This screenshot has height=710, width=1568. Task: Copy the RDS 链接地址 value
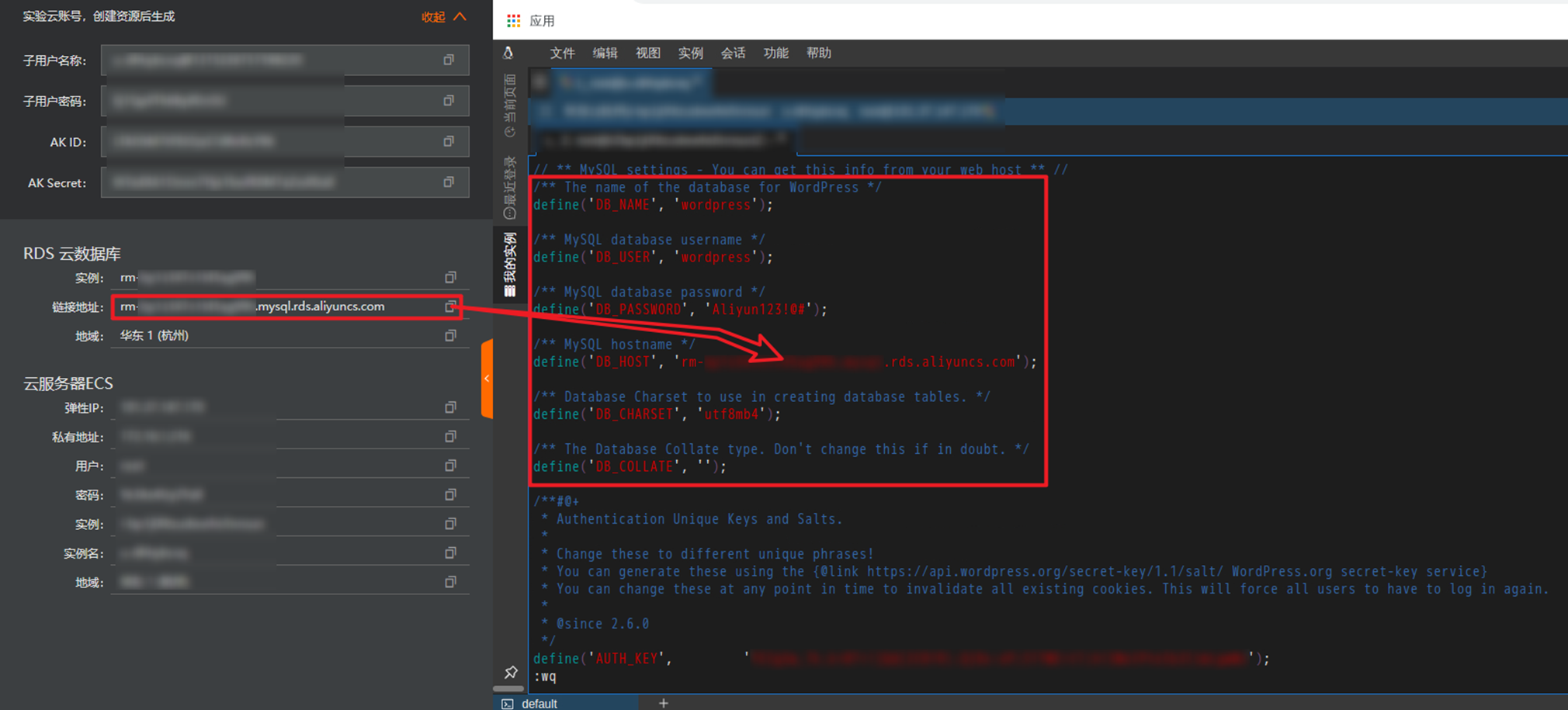(x=450, y=307)
